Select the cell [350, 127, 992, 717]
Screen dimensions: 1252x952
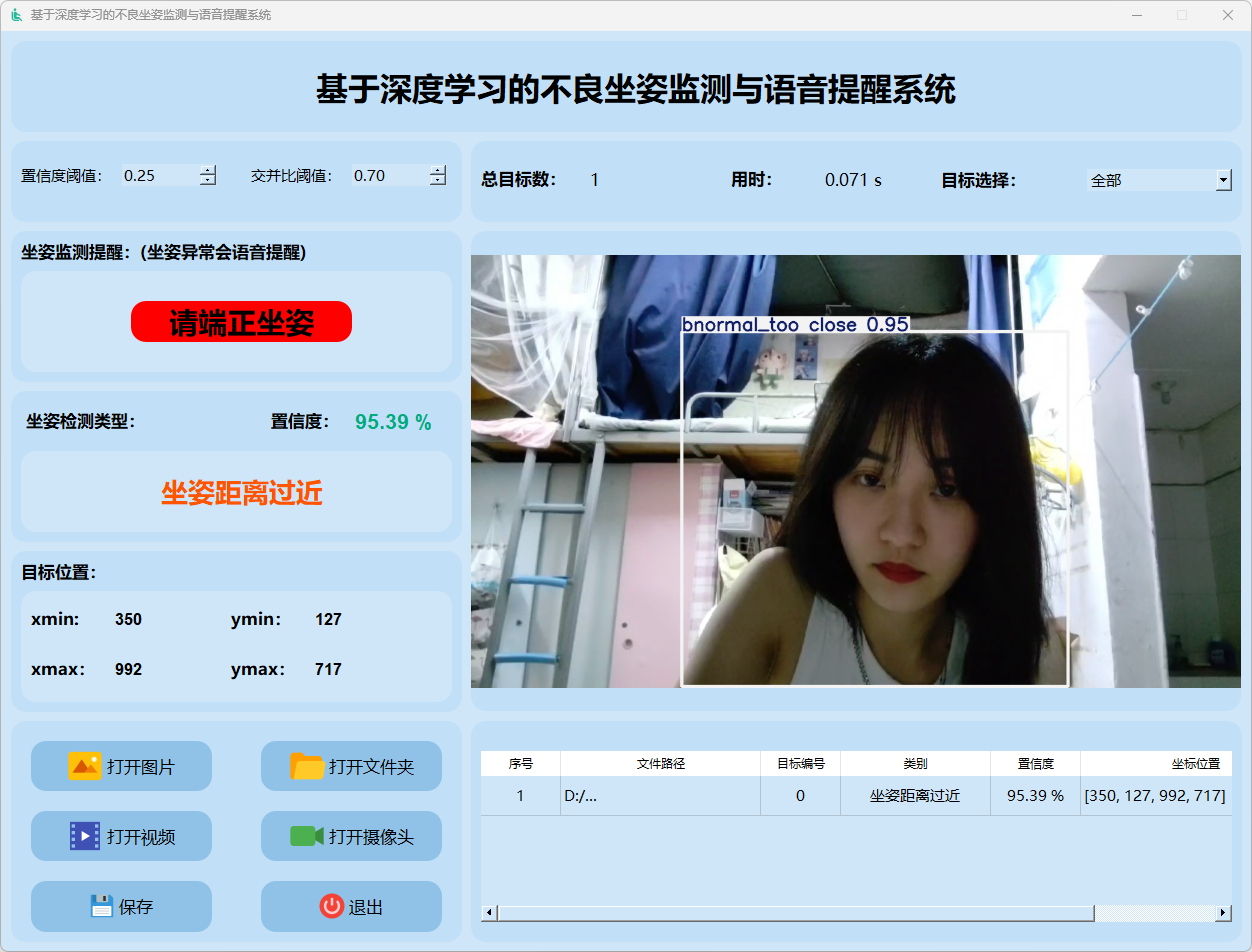[1157, 796]
